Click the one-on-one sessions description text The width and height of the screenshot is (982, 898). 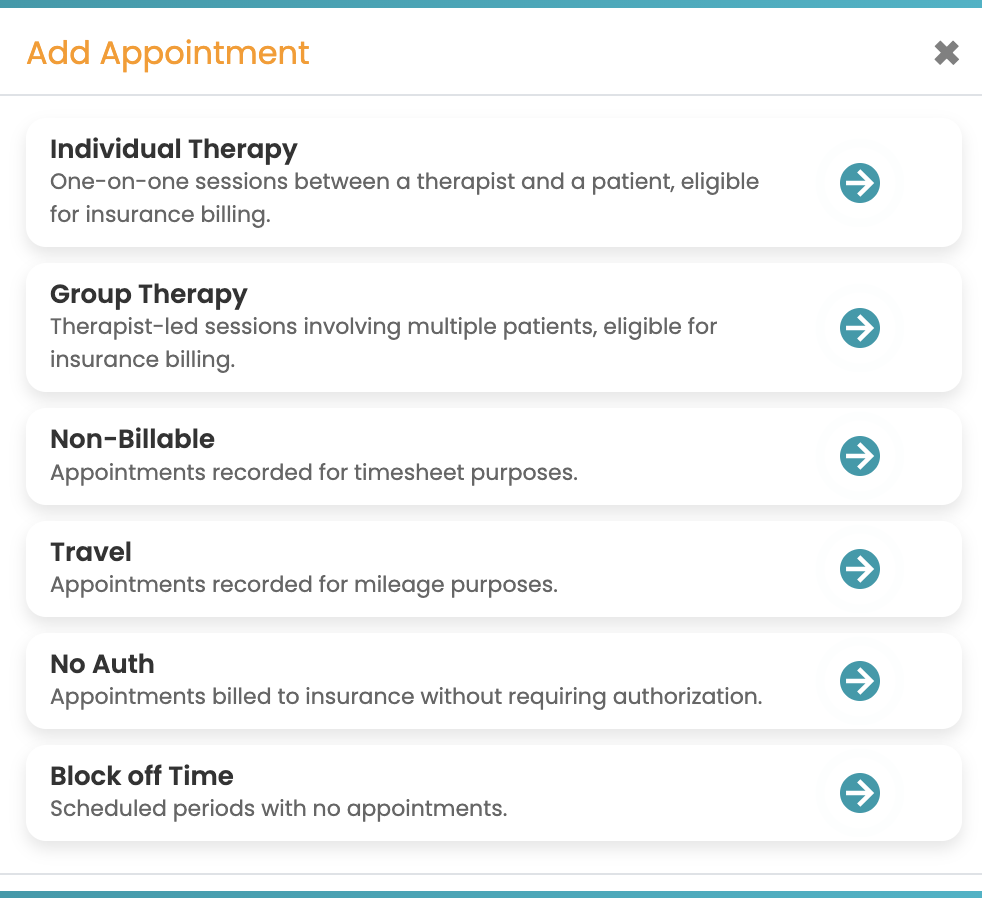[x=405, y=198]
